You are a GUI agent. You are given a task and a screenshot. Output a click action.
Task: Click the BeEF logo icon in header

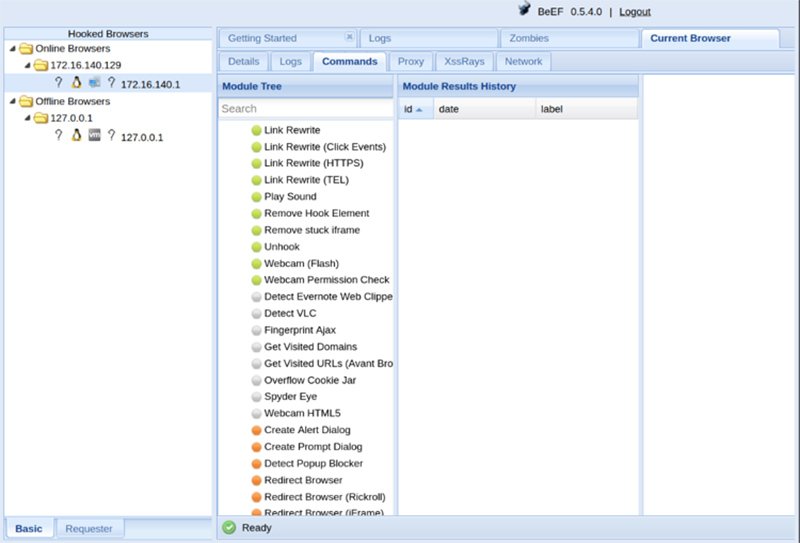[523, 10]
